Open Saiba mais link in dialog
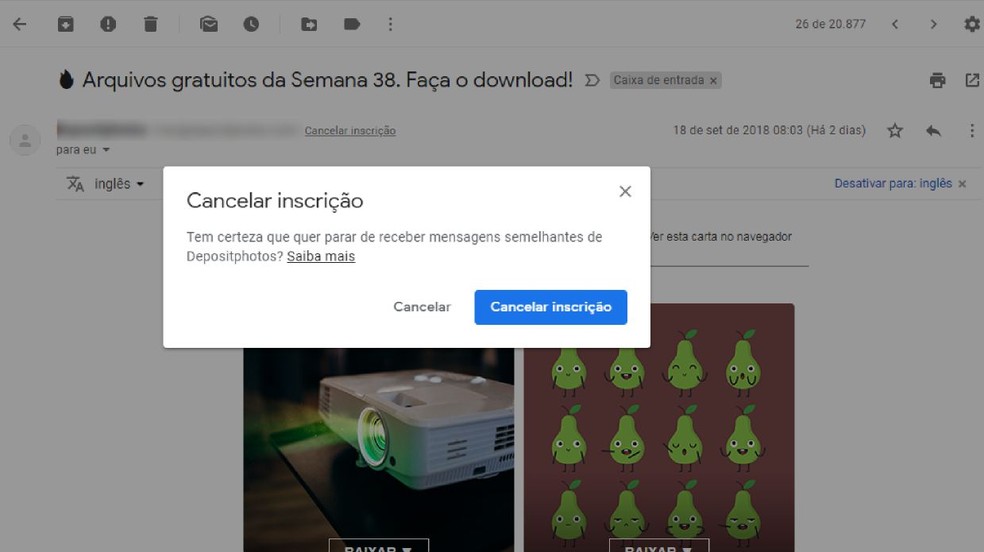This screenshot has width=984, height=552. (321, 256)
